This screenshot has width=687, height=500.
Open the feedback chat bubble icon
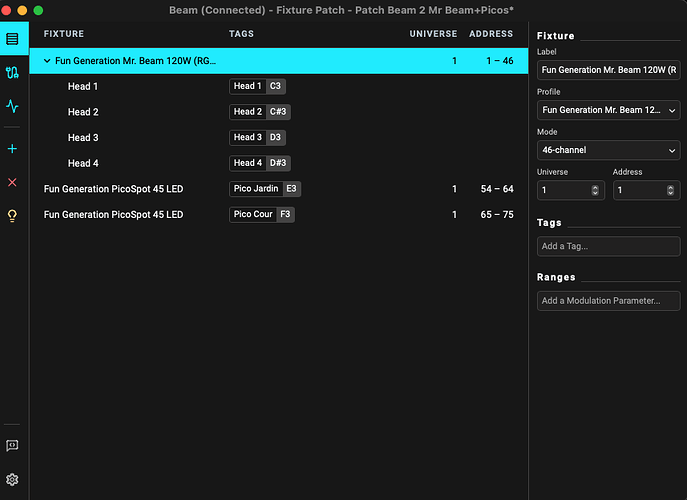coord(12,446)
